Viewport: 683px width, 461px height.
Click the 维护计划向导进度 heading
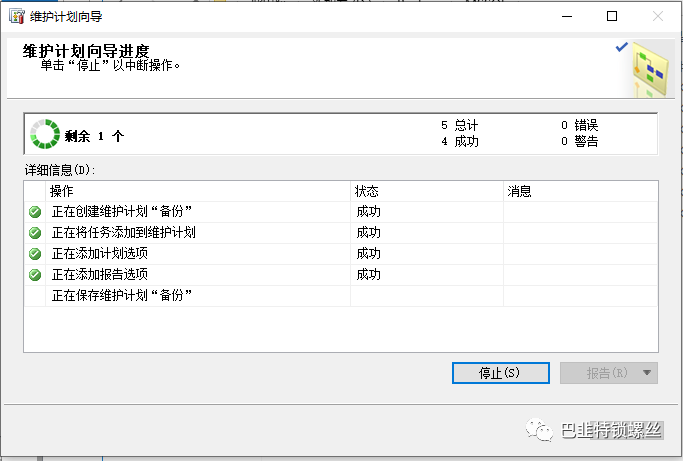click(x=86, y=51)
